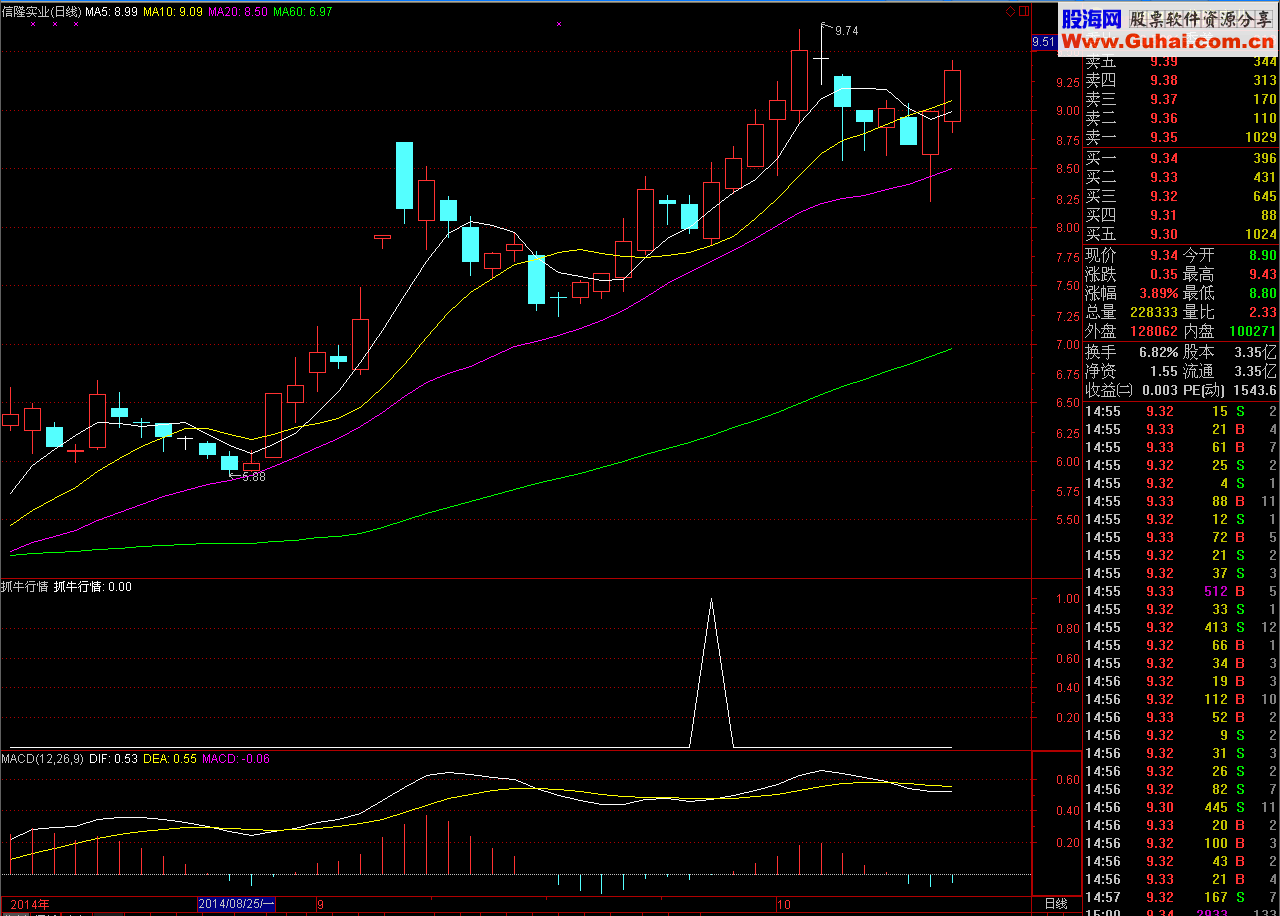Click the 涨跌 0.35 change value

[x=1164, y=275]
